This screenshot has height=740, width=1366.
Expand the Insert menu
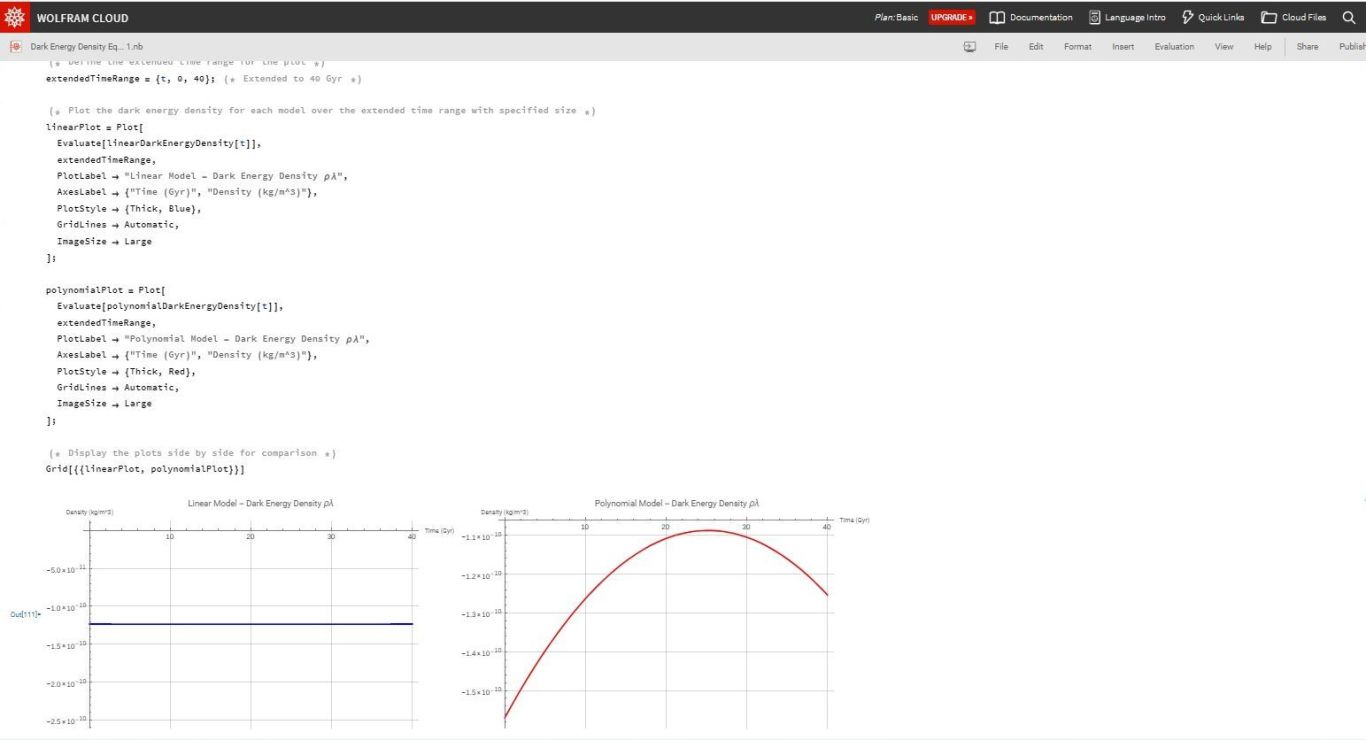tap(1123, 47)
